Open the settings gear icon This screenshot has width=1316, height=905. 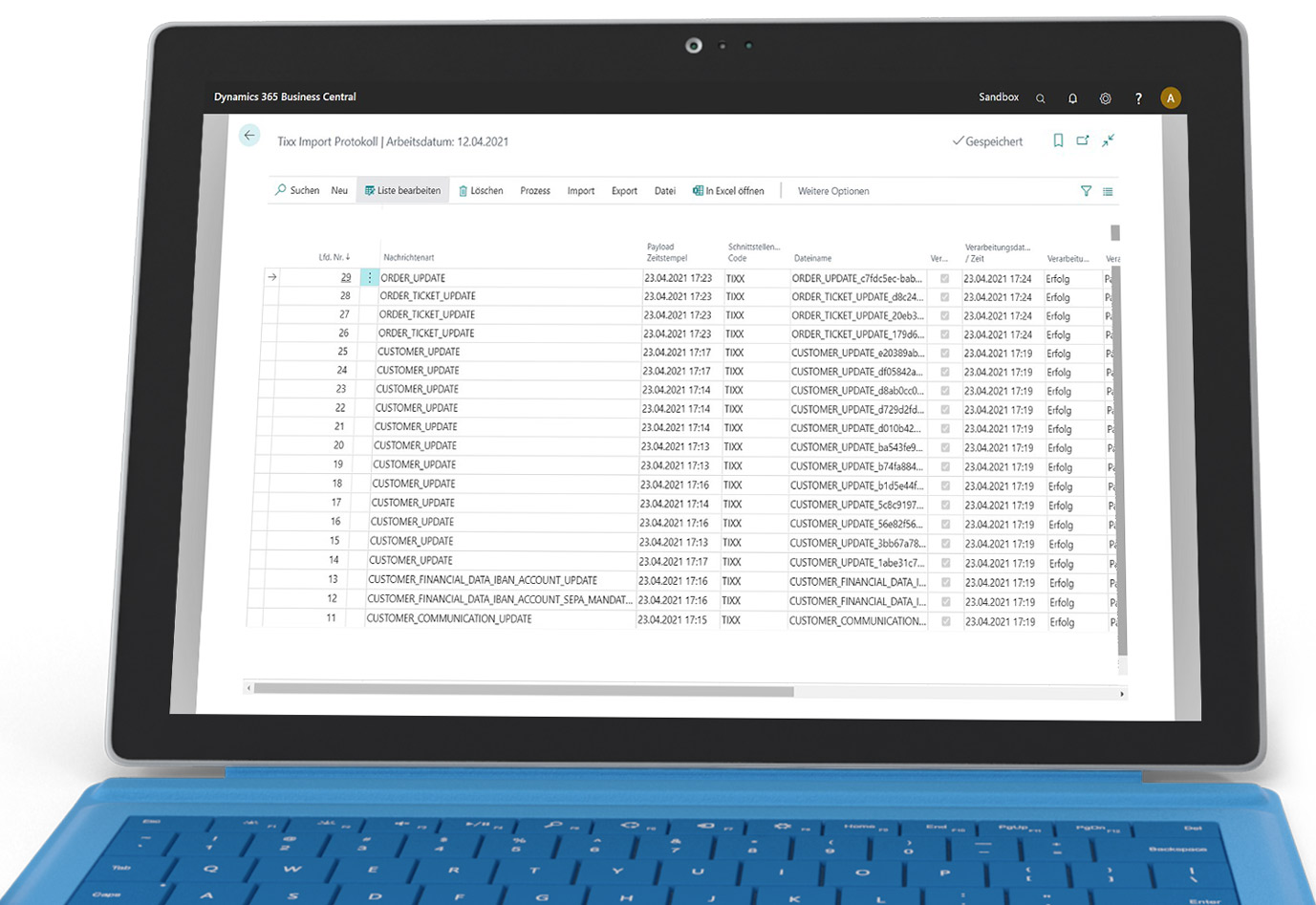click(x=1105, y=98)
